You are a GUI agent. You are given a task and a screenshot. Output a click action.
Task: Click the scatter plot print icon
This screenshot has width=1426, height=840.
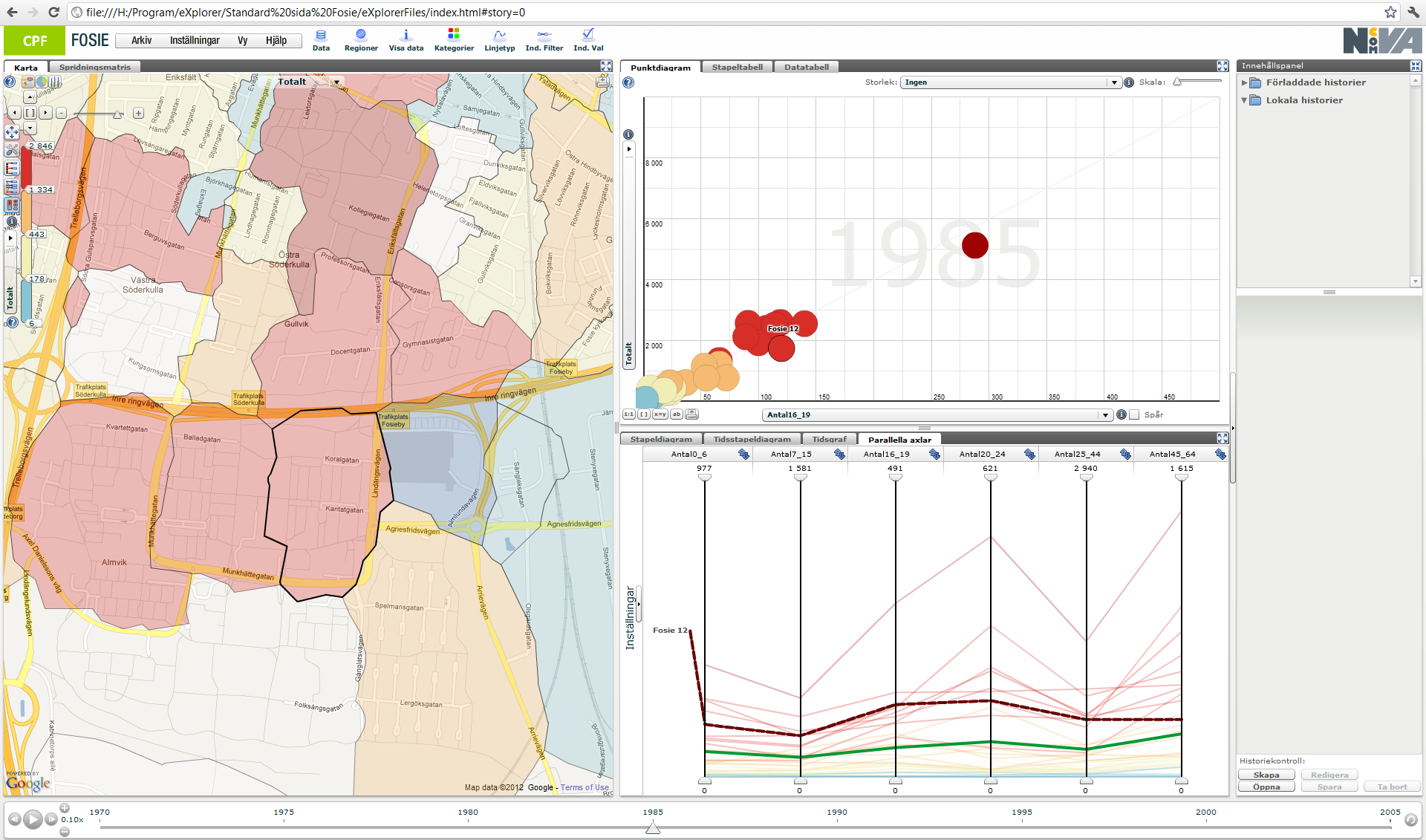pyautogui.click(x=692, y=414)
